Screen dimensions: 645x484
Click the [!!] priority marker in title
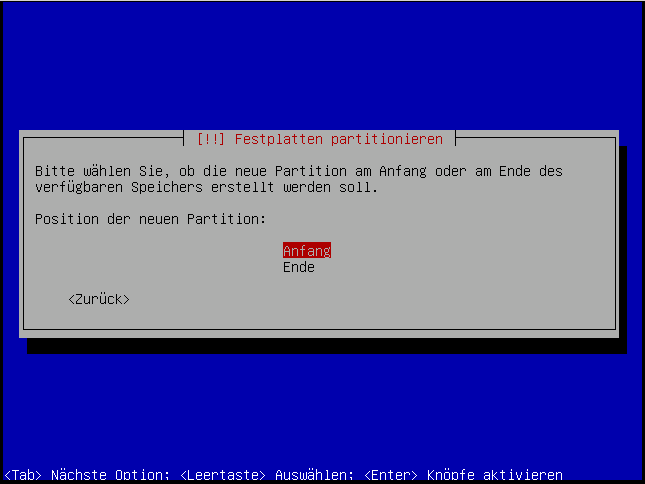pyautogui.click(x=210, y=139)
